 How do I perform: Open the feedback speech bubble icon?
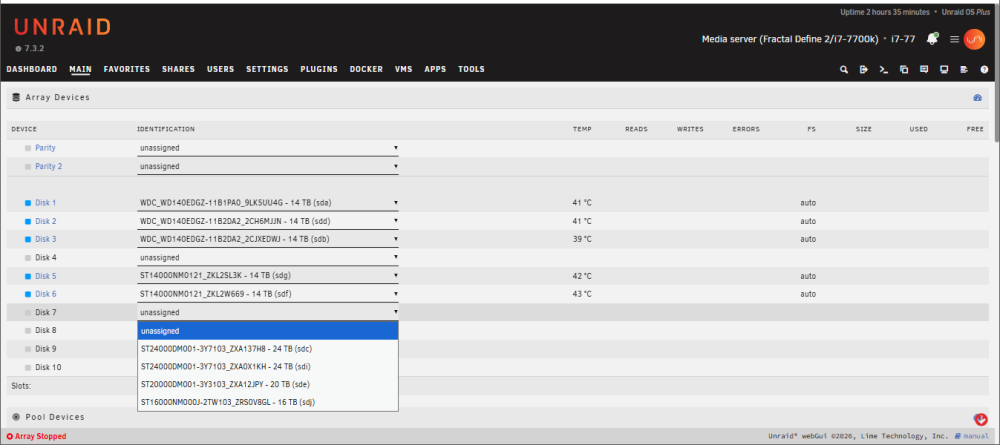click(x=923, y=69)
